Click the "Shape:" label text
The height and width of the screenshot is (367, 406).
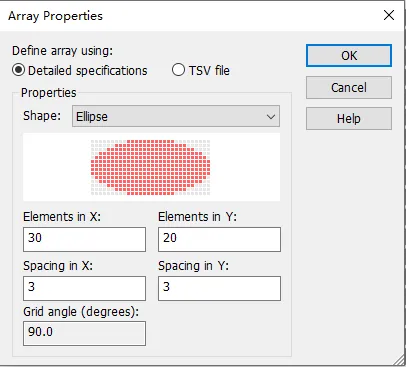42,116
